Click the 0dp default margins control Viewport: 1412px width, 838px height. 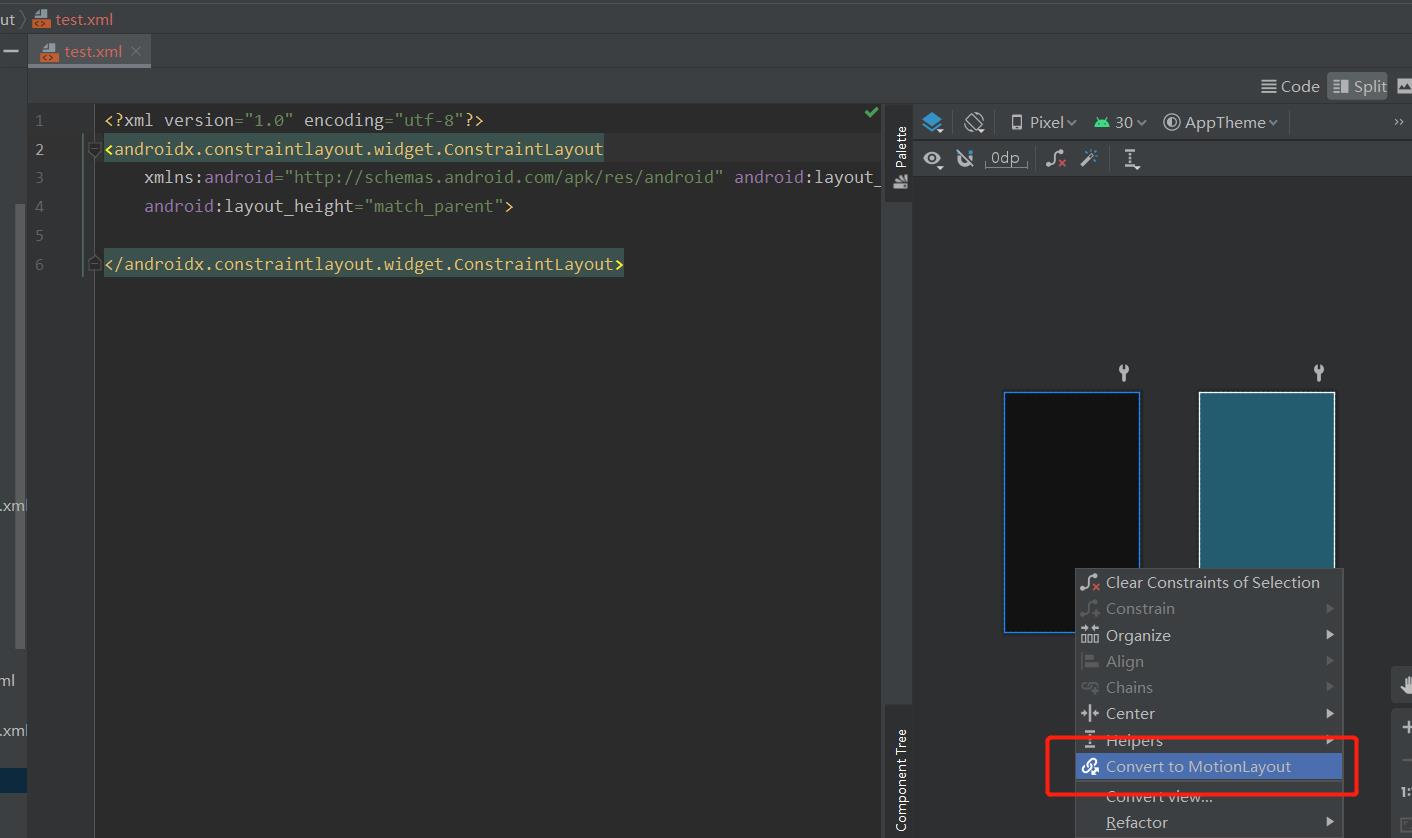1005,159
